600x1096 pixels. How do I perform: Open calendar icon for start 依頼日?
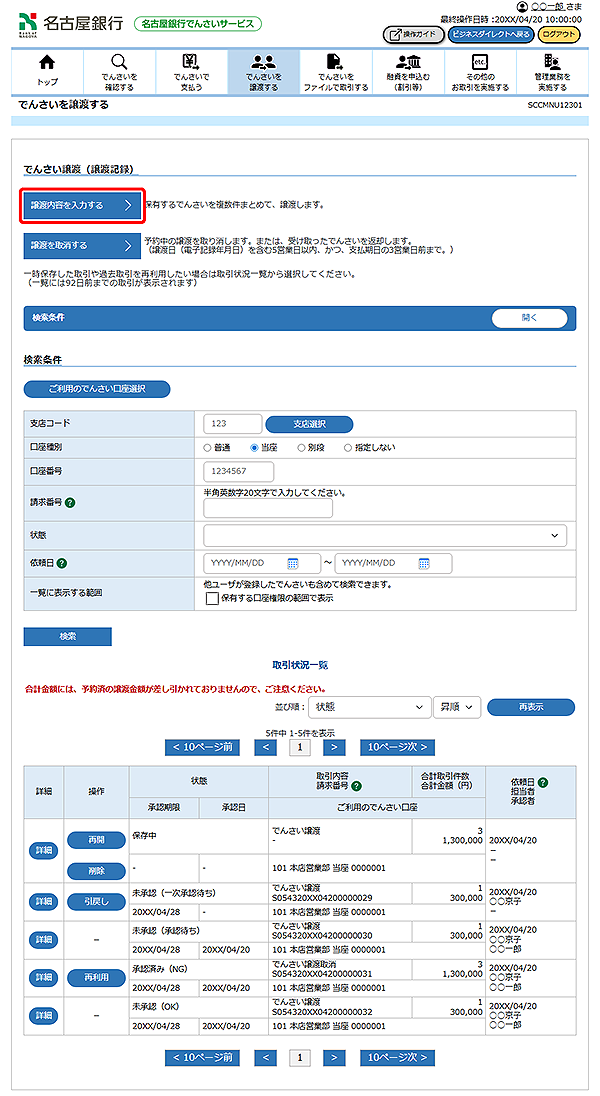293,563
